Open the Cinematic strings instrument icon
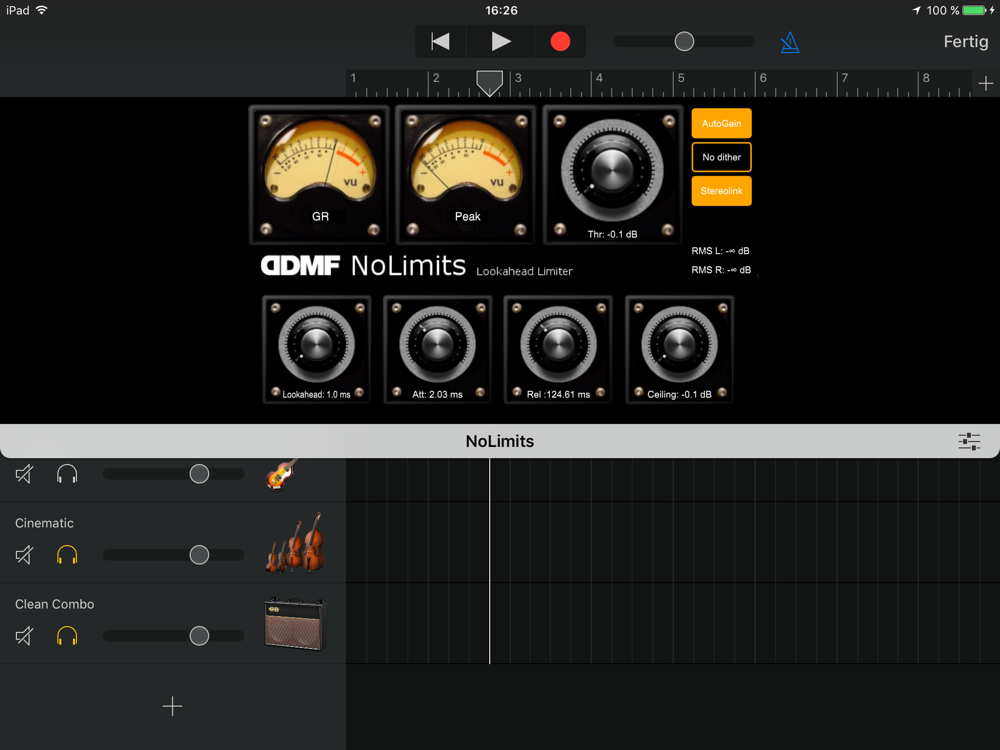 point(295,542)
